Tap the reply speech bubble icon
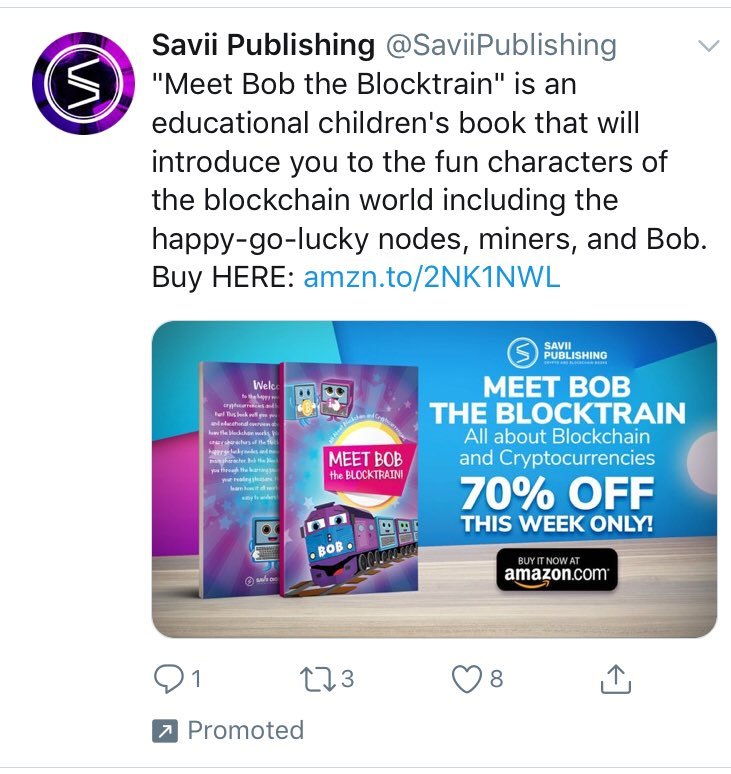This screenshot has height=774, width=731. 169,679
